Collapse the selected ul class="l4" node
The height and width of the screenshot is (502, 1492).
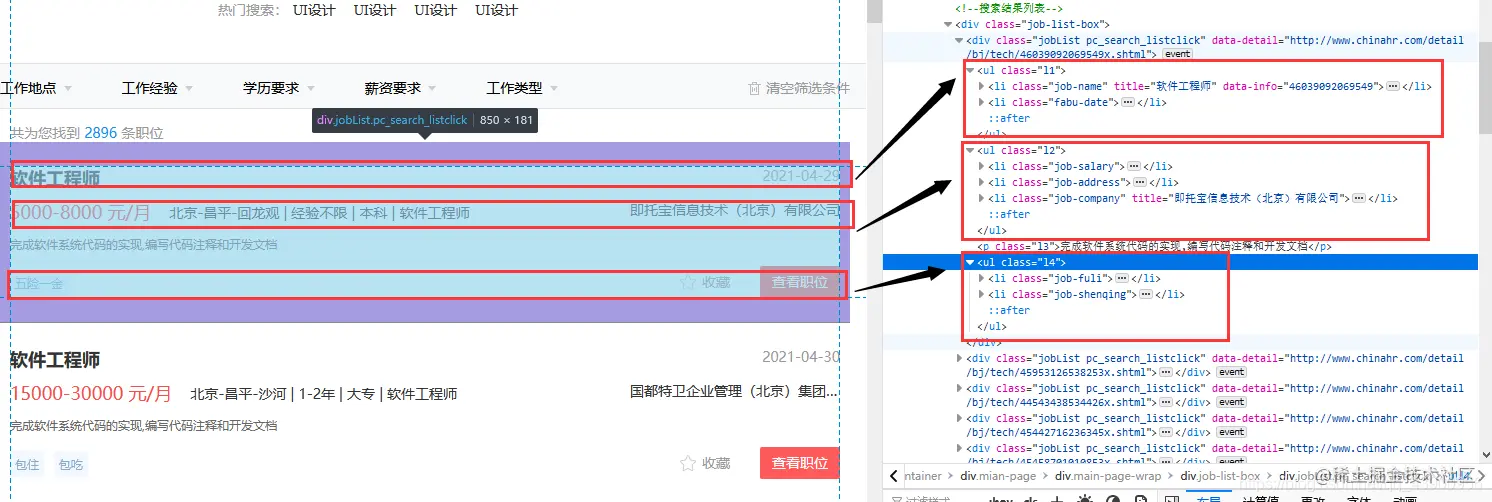coord(970,262)
